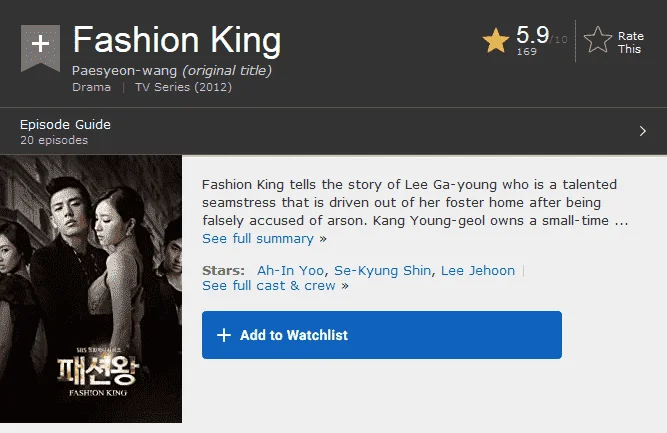Click the Rate This text label

(x=630, y=43)
